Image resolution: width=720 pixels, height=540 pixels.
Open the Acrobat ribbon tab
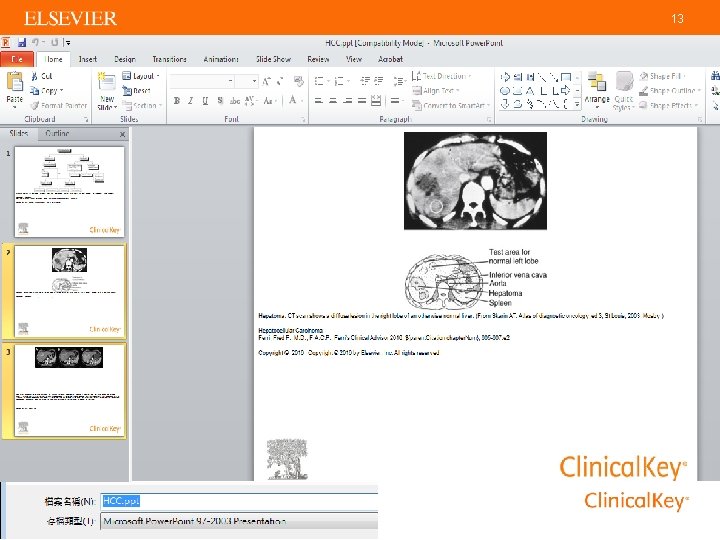click(390, 59)
